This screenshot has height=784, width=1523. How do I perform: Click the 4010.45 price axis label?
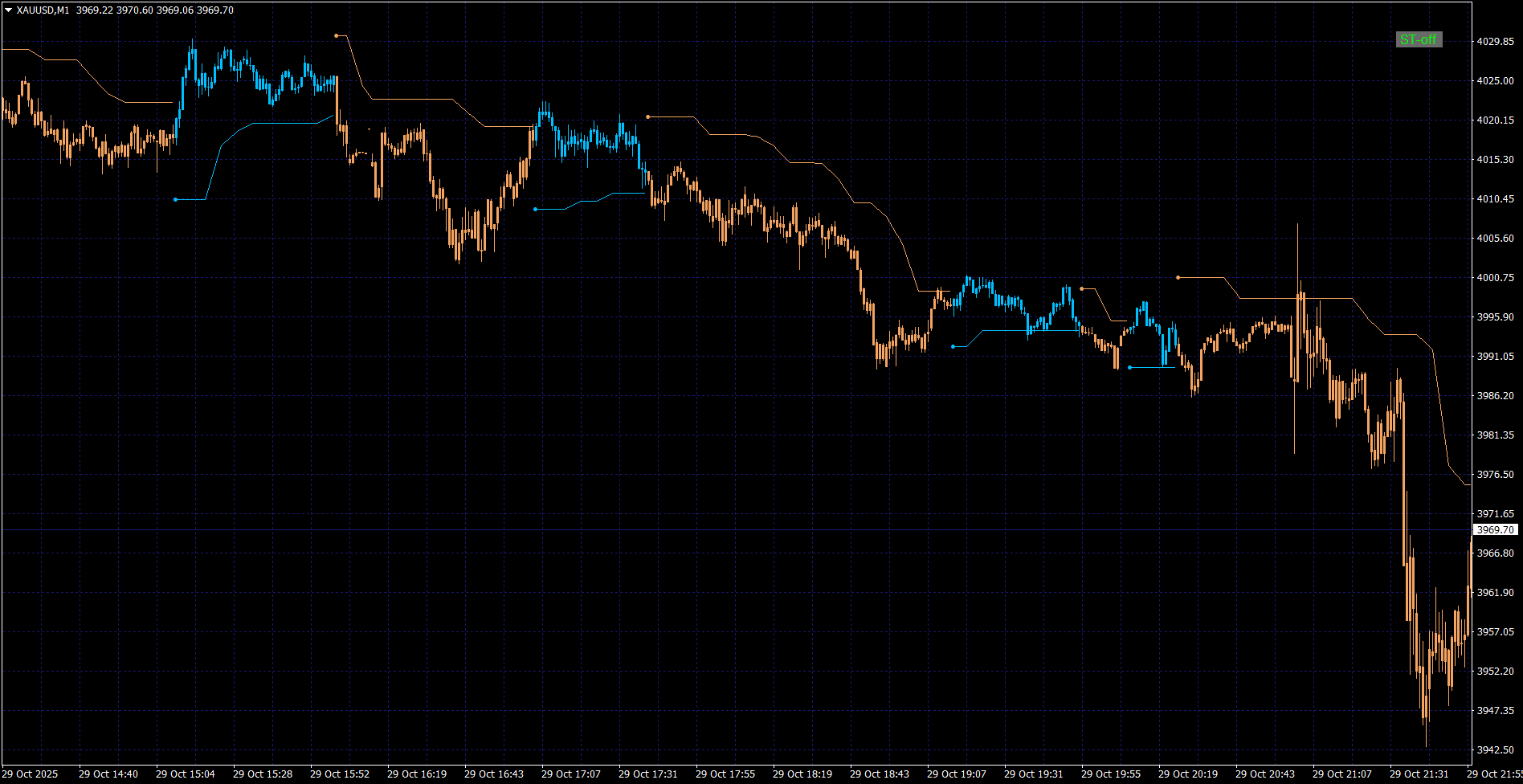pyautogui.click(x=1495, y=199)
